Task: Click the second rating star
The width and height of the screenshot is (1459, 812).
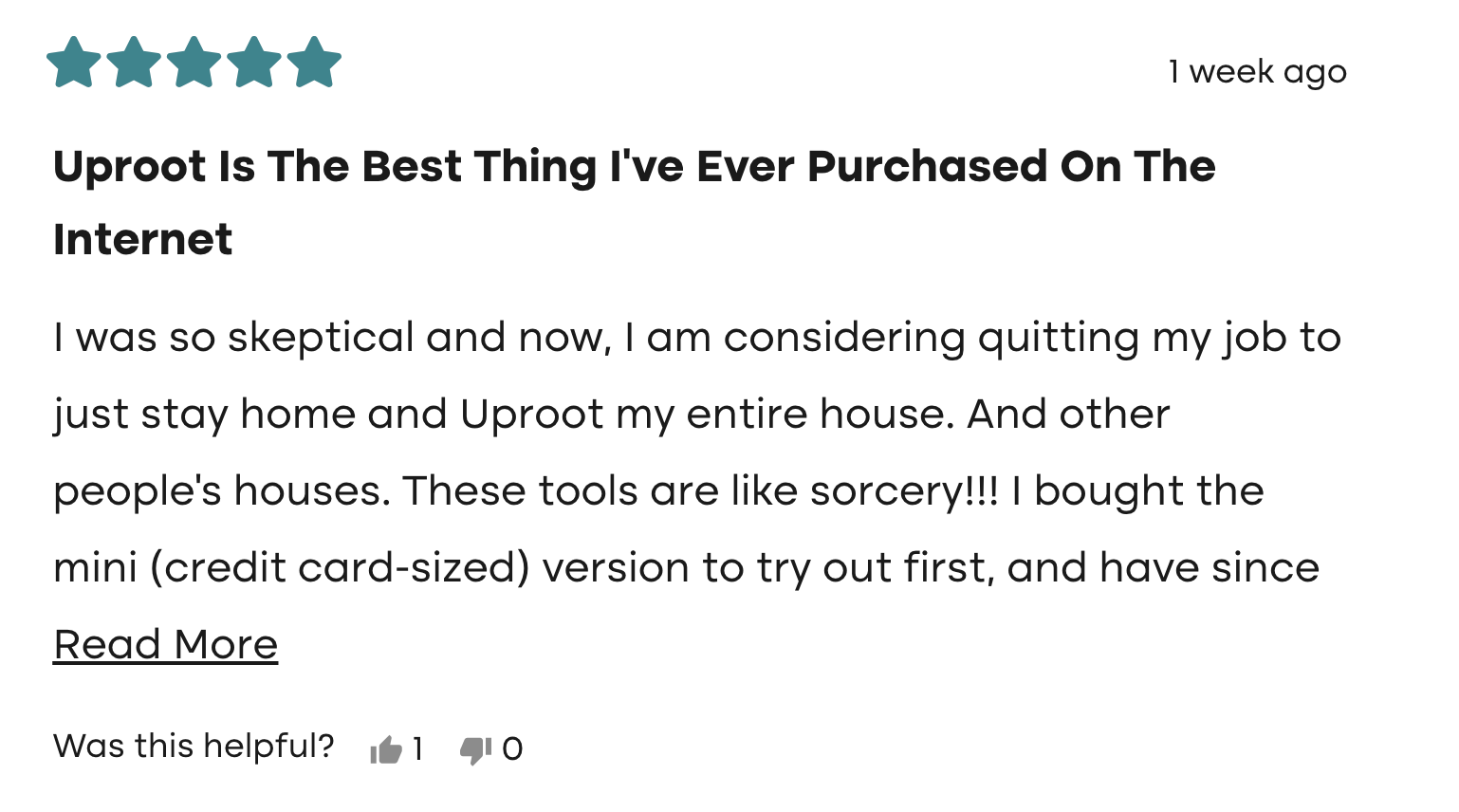Action: click(134, 63)
